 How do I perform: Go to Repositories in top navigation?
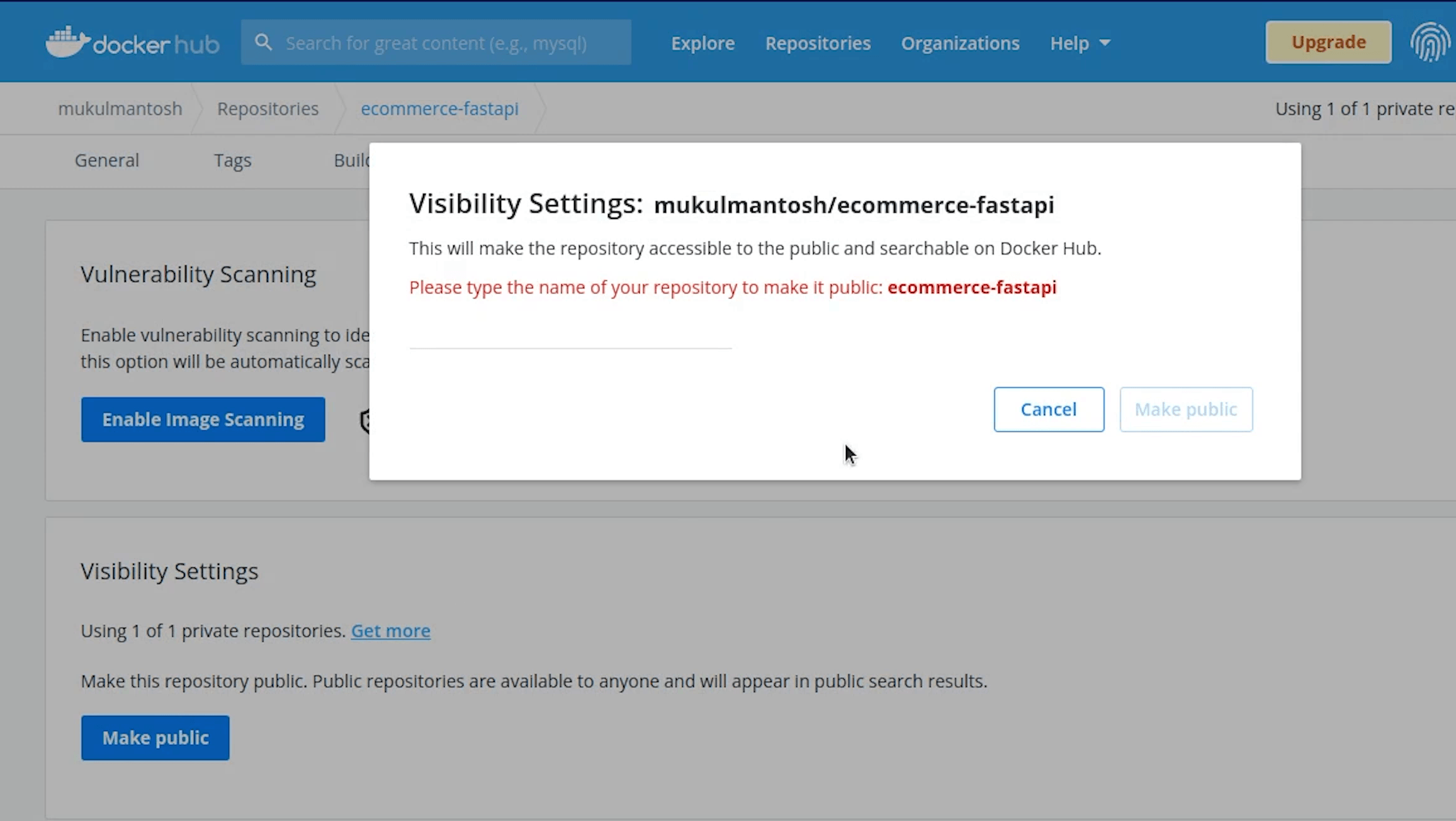(818, 43)
